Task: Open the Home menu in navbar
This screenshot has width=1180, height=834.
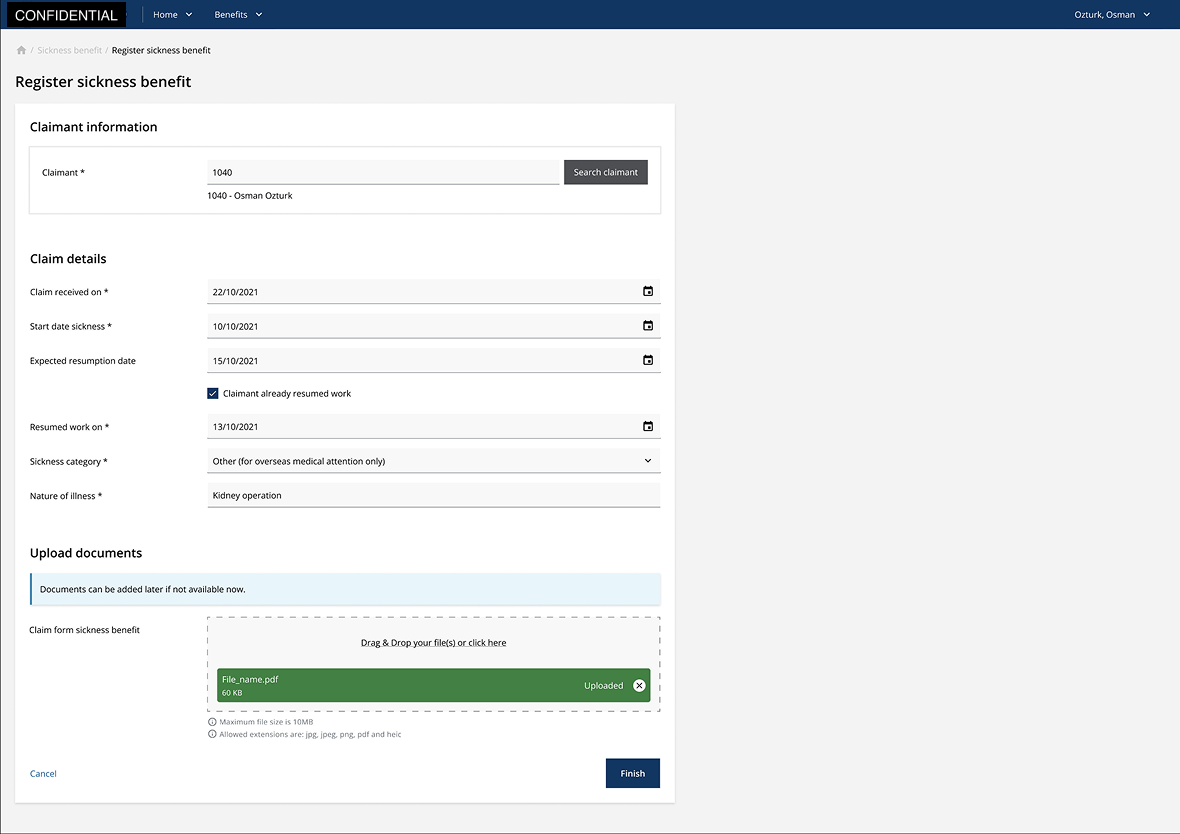Action: point(172,15)
